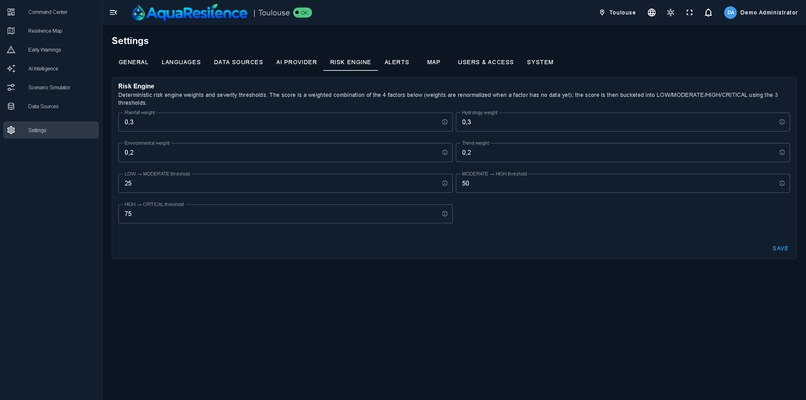This screenshot has height=400, width=806.
Task: Open the USERS & ACCESS tab
Action: pos(486,62)
